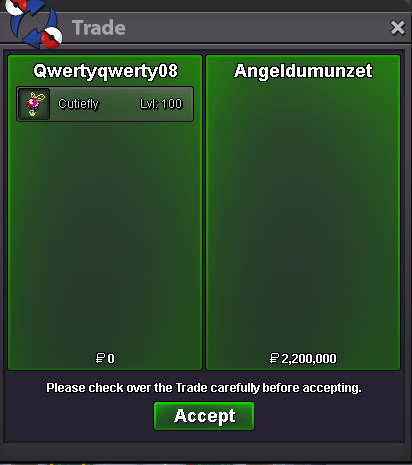Click the Pokédollar symbol beside 2,200,000

274,358
